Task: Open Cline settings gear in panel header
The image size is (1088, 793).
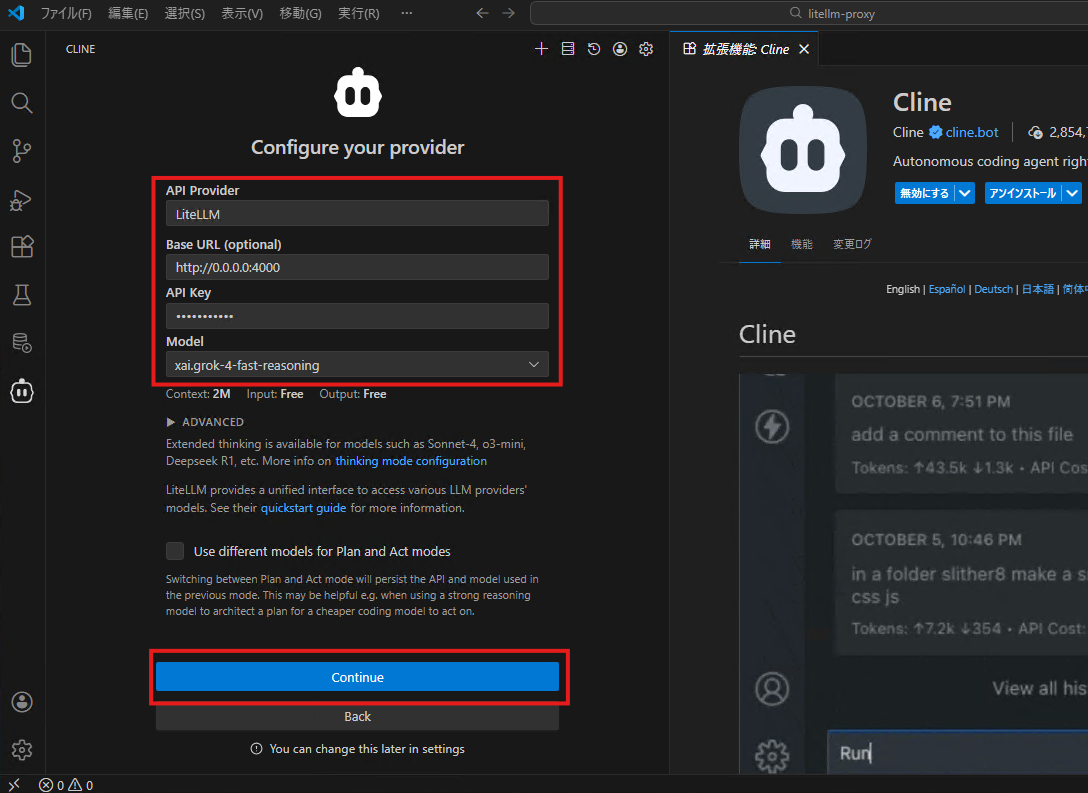Action: coord(646,49)
